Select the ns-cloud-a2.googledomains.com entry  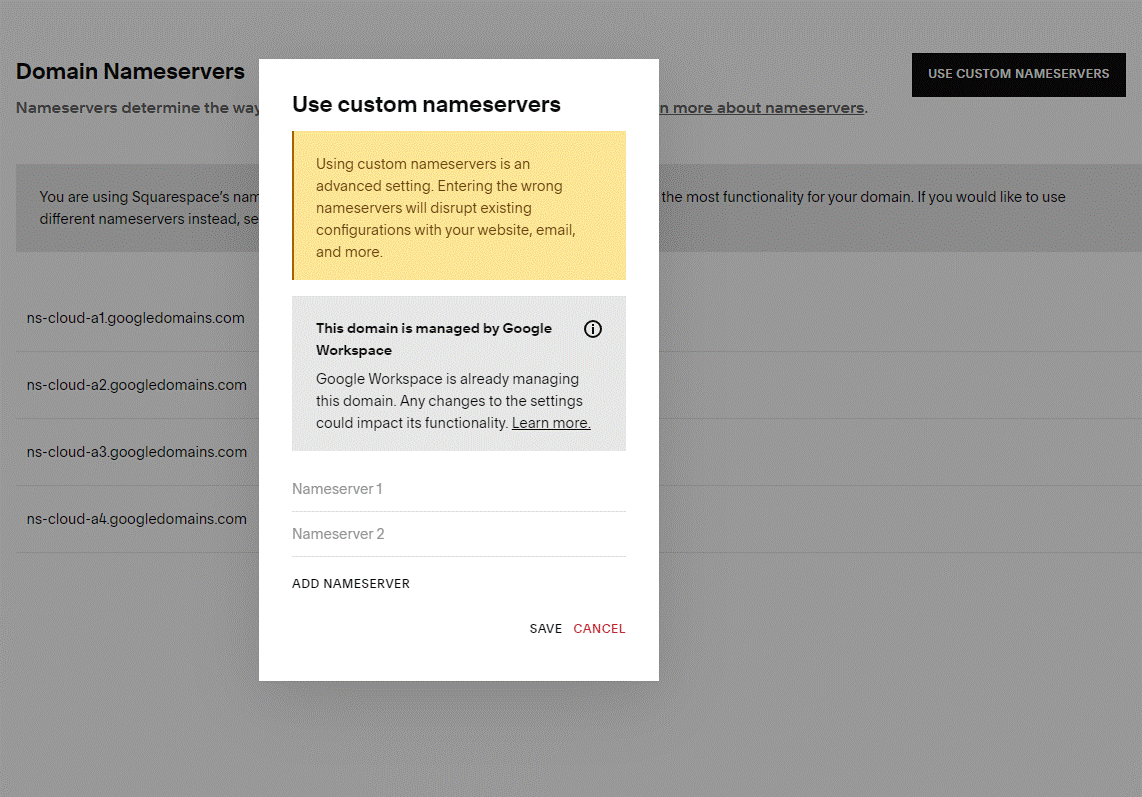click(137, 385)
